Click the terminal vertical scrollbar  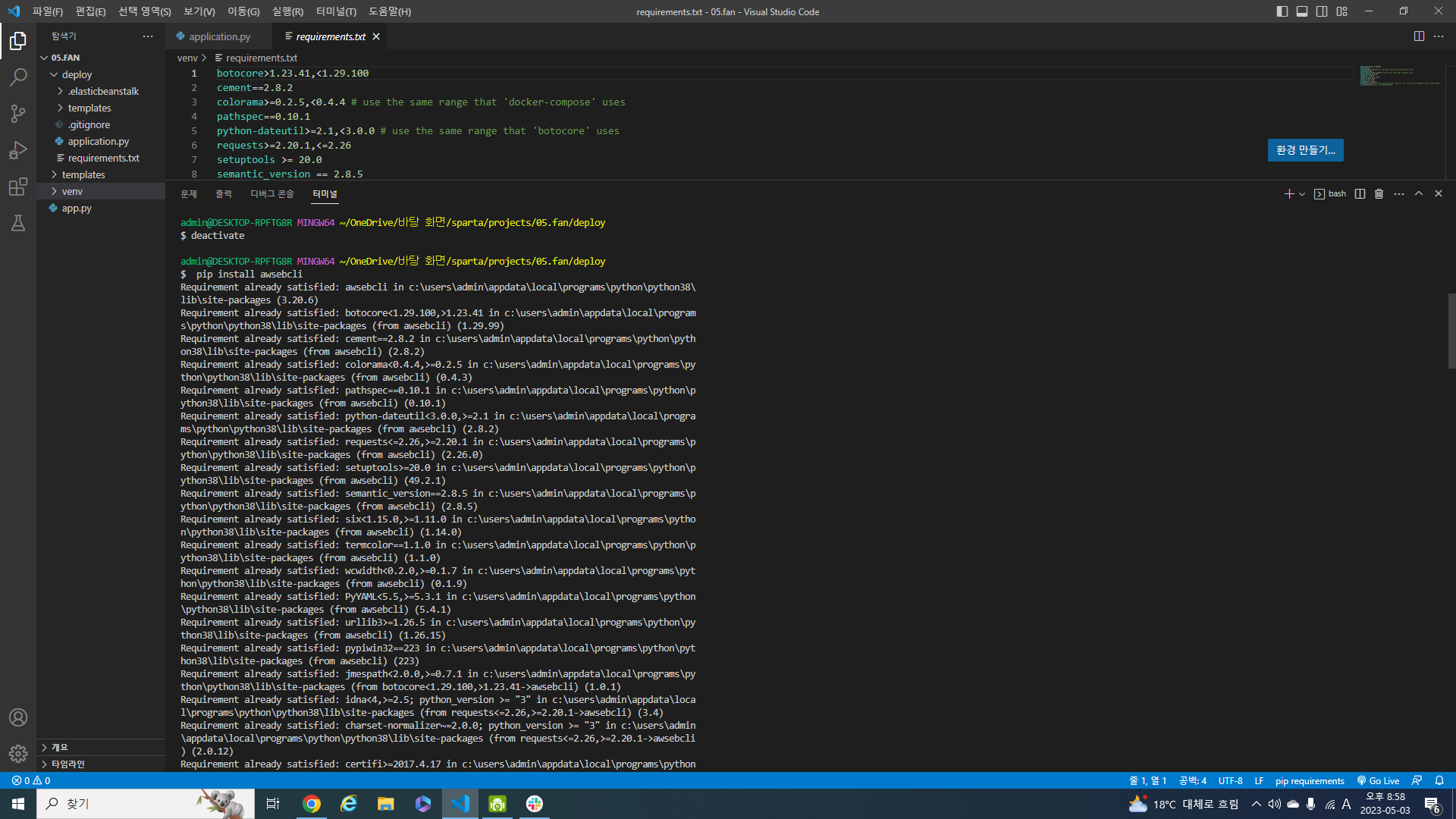tap(1451, 331)
